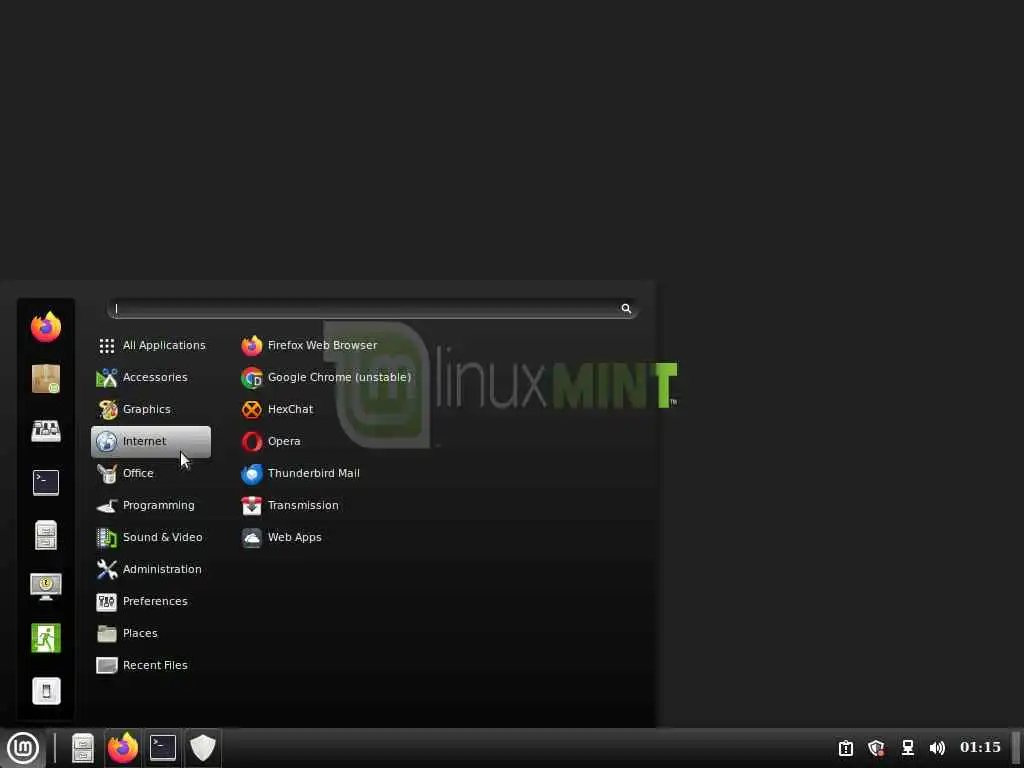Open Thunderbird Mail by its label
The image size is (1024, 768).
click(x=314, y=473)
